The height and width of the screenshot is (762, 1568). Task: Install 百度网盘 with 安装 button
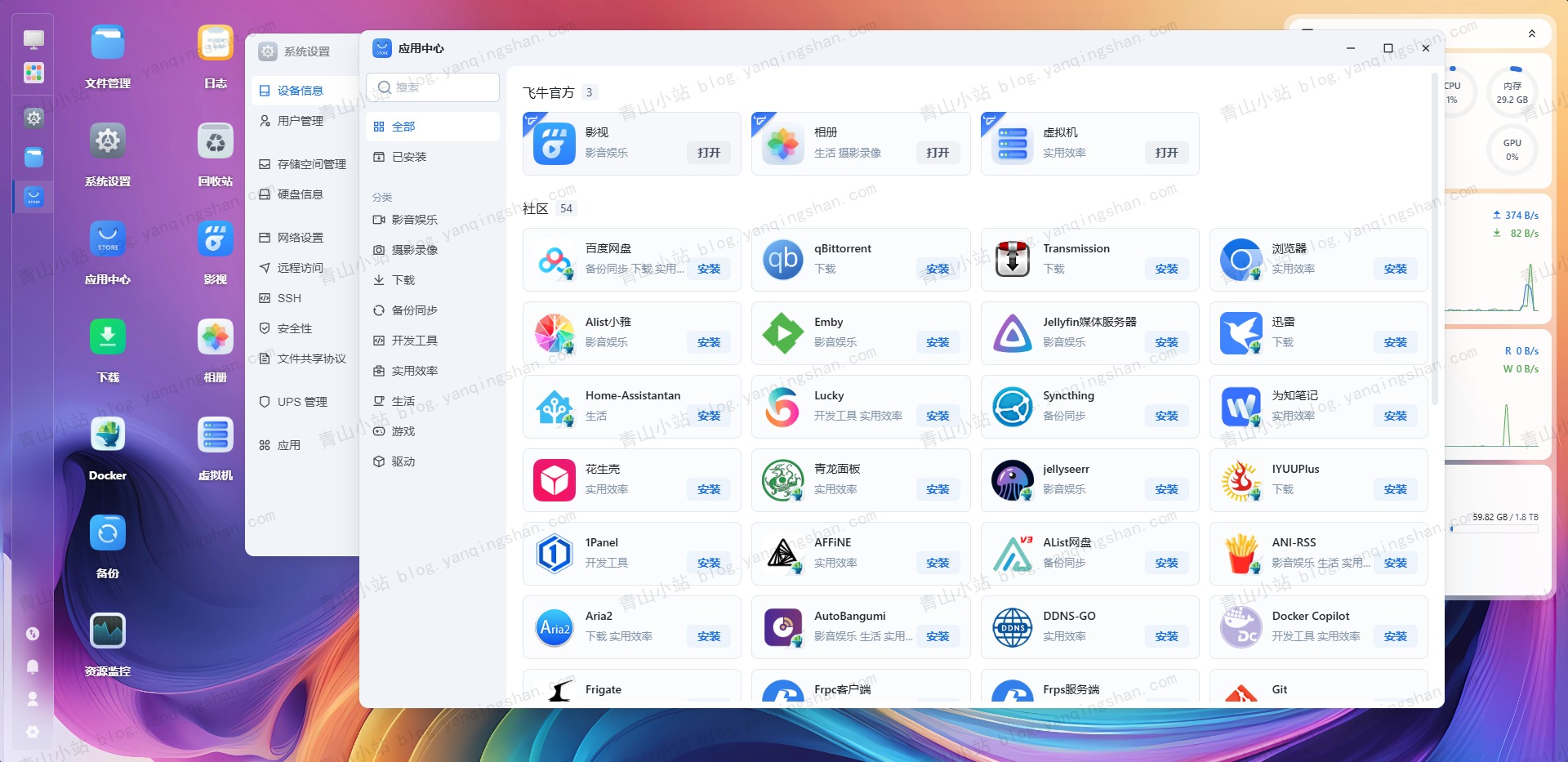pos(709,269)
